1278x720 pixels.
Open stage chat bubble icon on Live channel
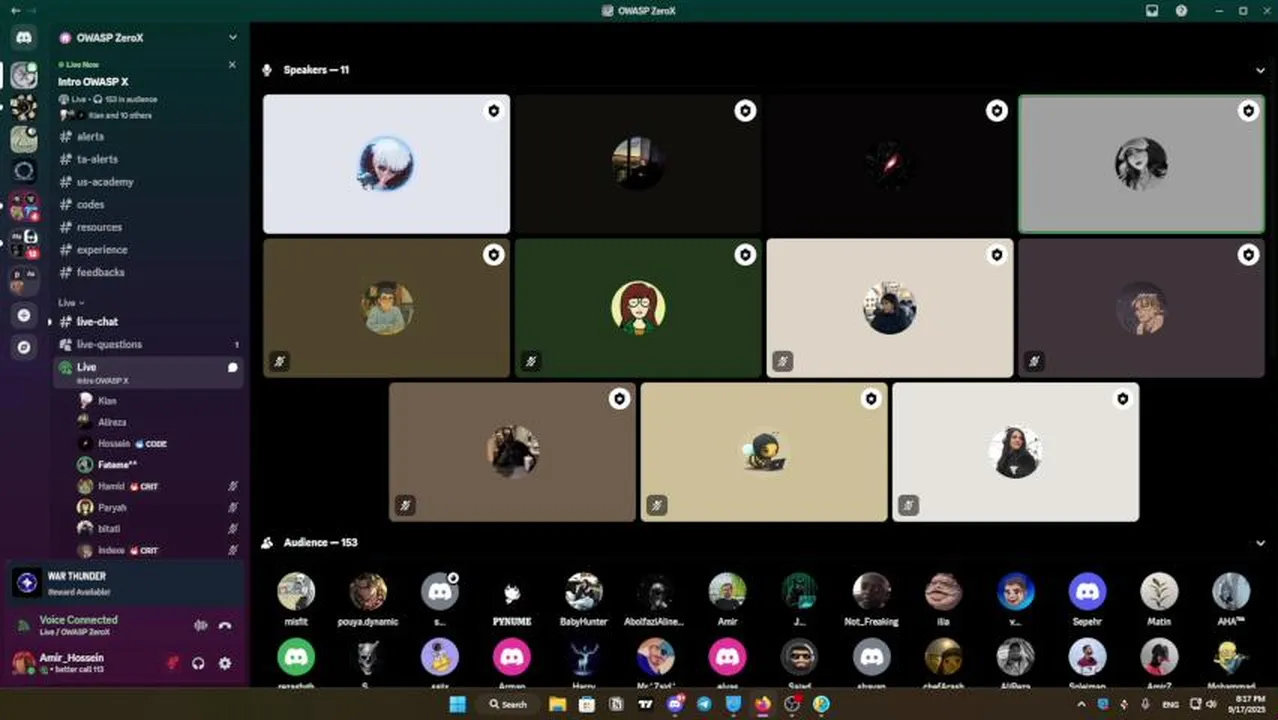tap(232, 367)
